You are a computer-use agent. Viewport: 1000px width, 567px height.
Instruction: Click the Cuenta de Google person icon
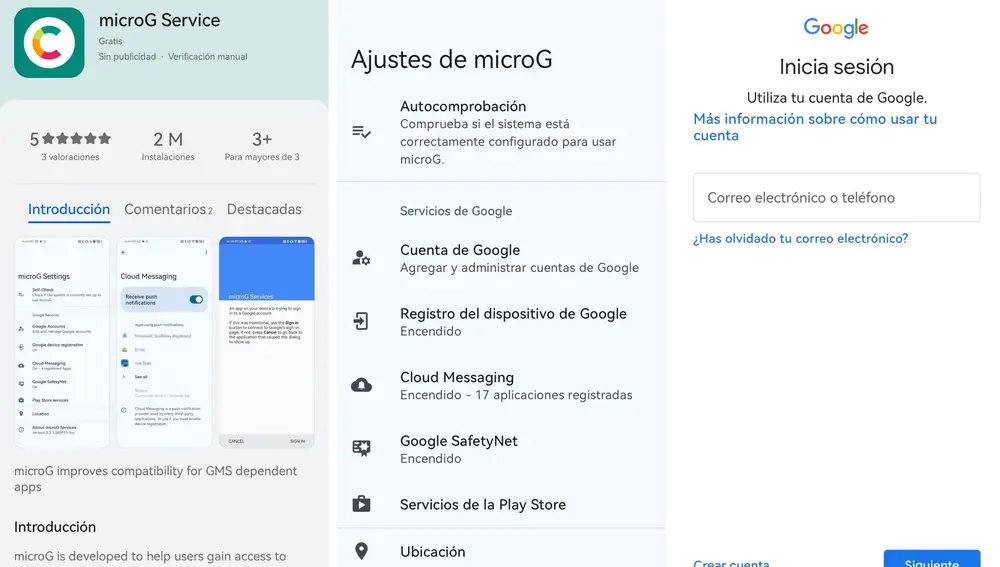click(x=362, y=258)
